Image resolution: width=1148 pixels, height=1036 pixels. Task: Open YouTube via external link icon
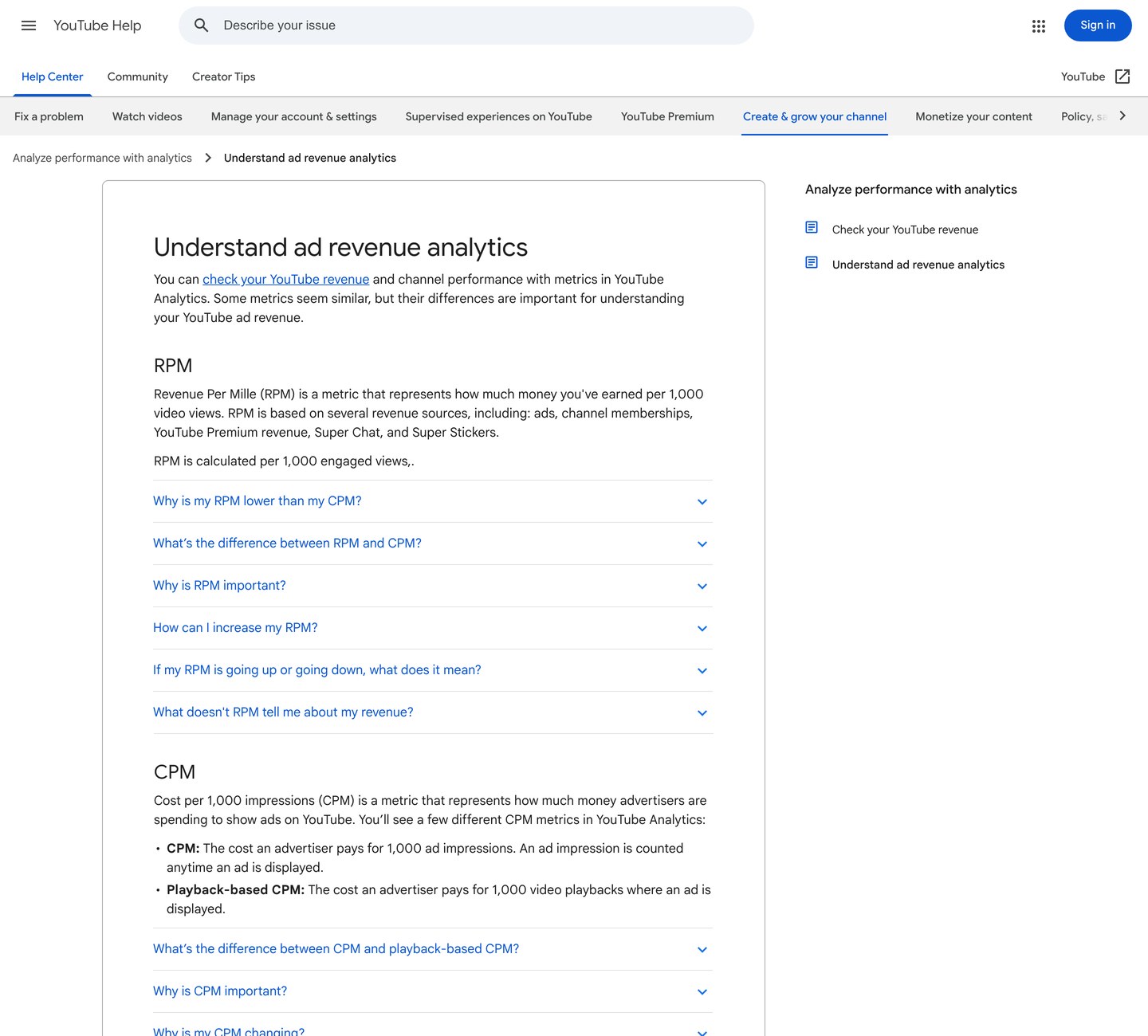click(x=1122, y=77)
